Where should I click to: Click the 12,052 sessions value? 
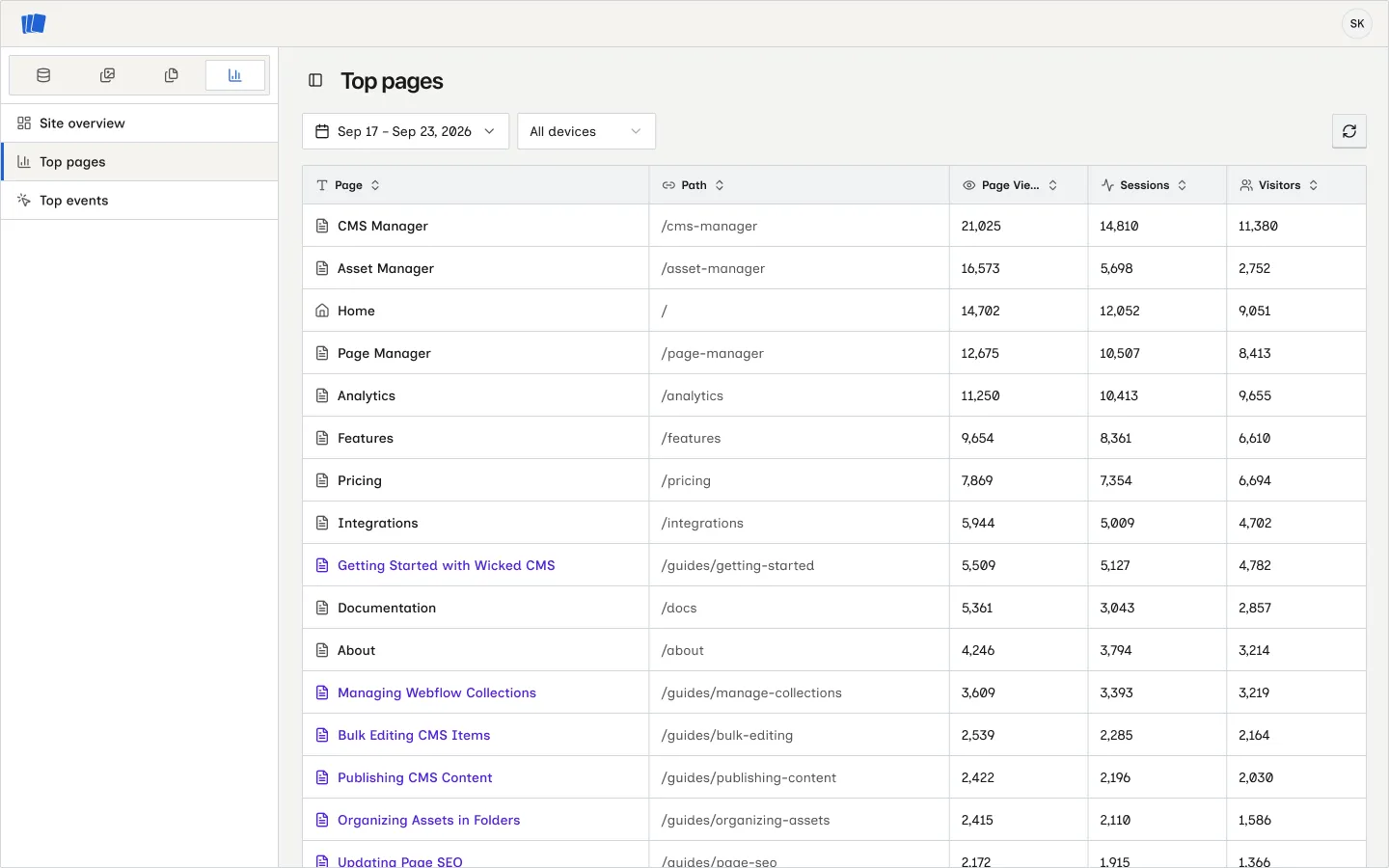1120,311
